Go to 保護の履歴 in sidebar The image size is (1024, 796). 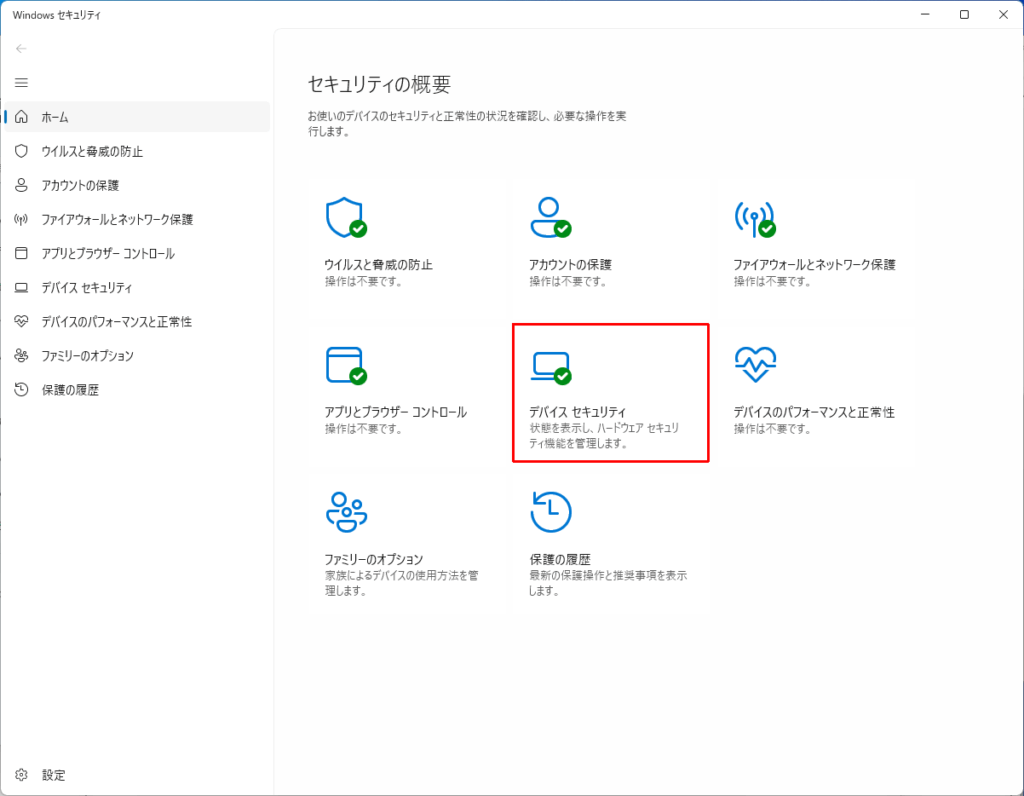[x=136, y=389]
